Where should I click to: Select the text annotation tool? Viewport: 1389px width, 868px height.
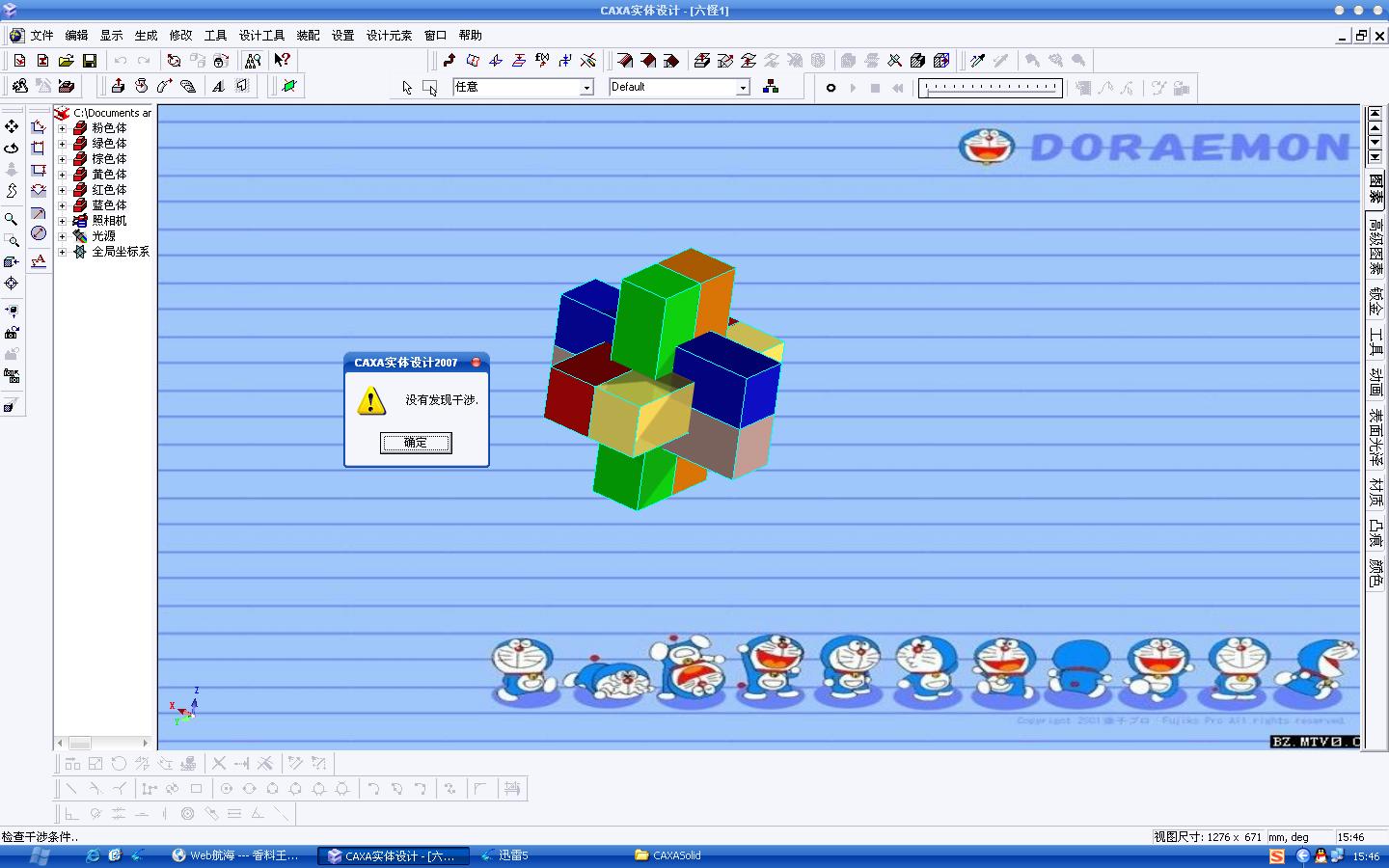coord(39,260)
